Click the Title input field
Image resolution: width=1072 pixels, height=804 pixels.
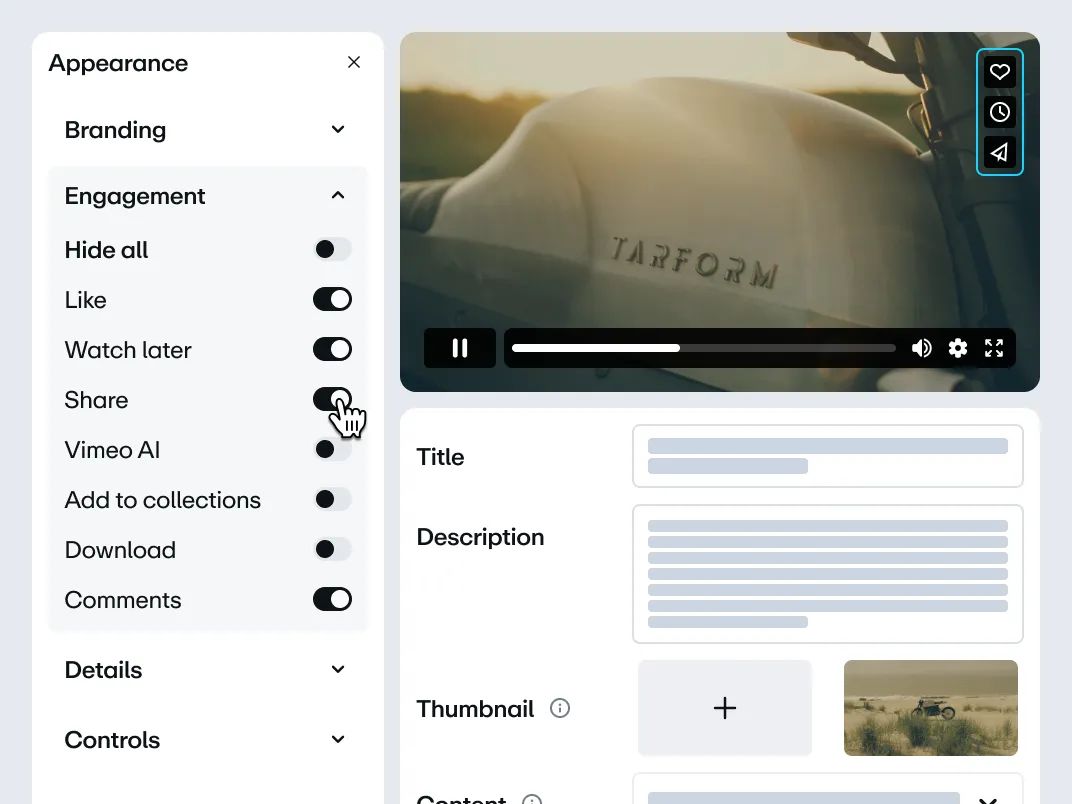point(827,456)
